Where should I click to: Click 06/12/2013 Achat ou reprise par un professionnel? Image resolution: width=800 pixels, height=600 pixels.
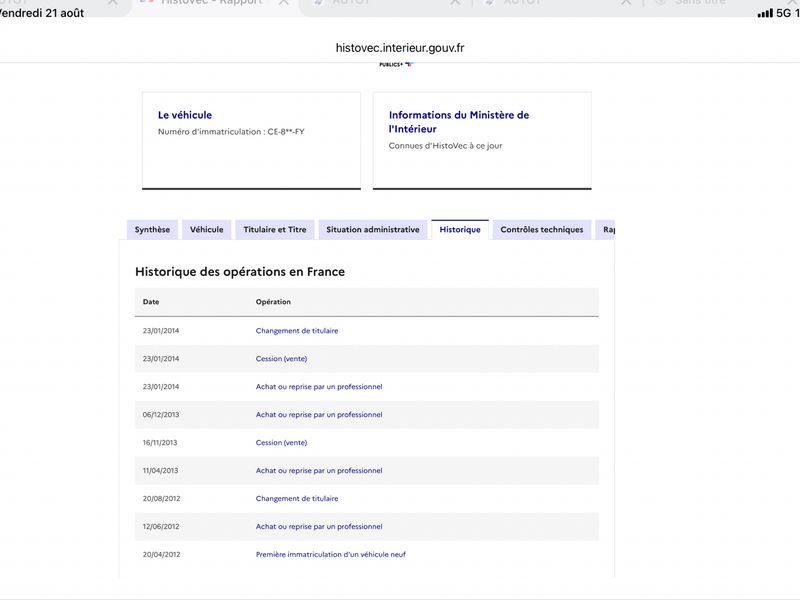319,415
